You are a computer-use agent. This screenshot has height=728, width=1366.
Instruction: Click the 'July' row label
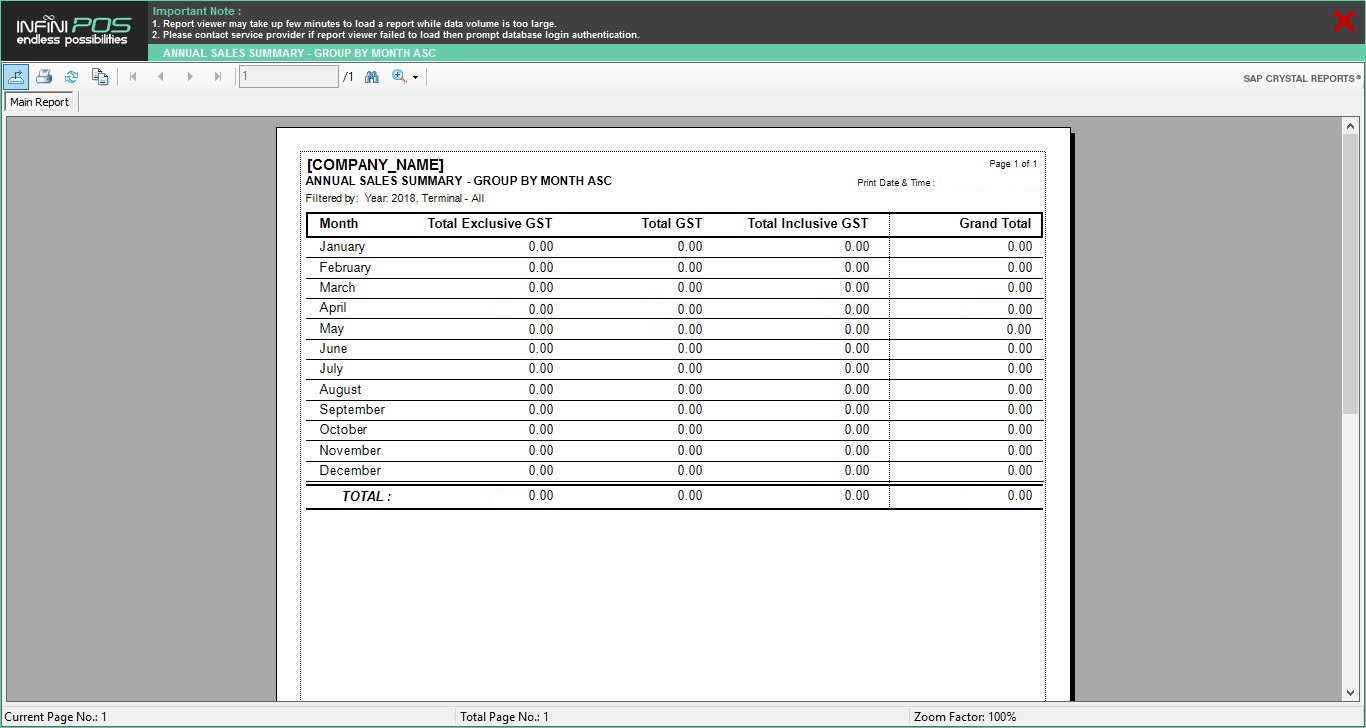click(331, 368)
